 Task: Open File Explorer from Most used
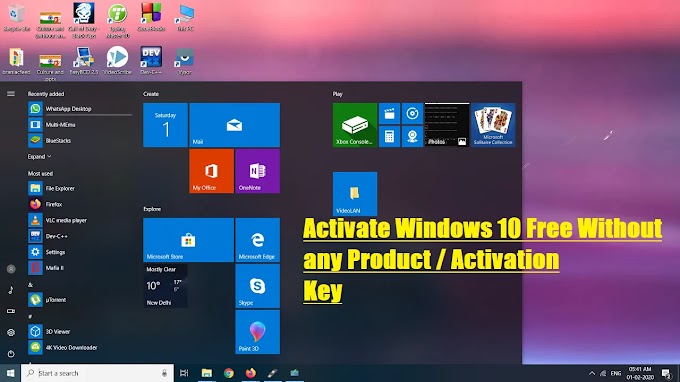[x=80, y=188]
